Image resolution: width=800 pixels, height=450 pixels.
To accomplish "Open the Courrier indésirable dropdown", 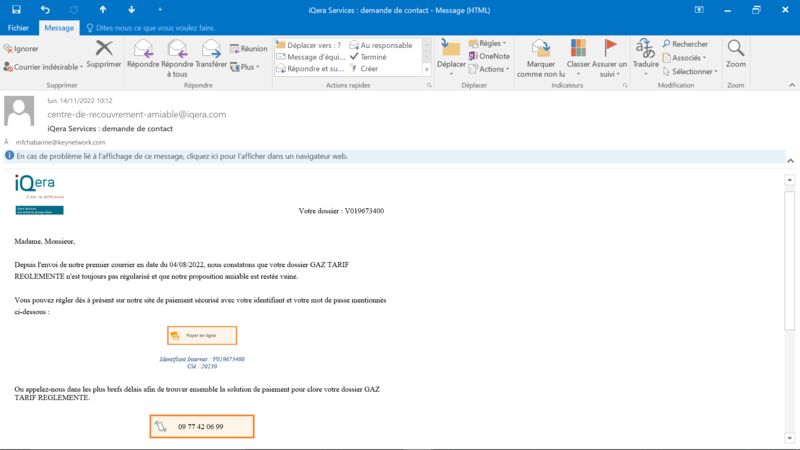I will [43, 67].
